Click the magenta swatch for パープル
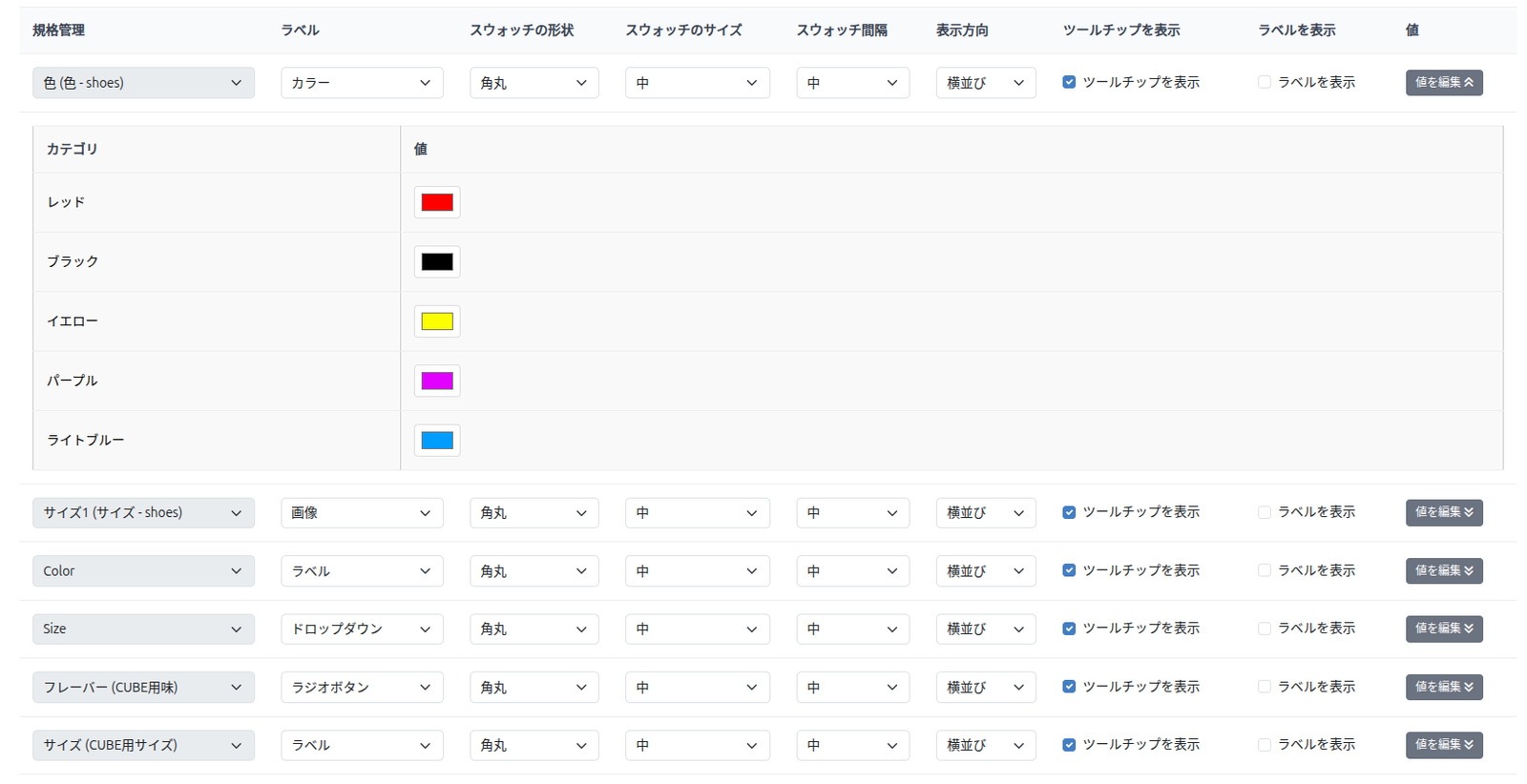The width and height of the screenshot is (1527, 784). click(437, 381)
